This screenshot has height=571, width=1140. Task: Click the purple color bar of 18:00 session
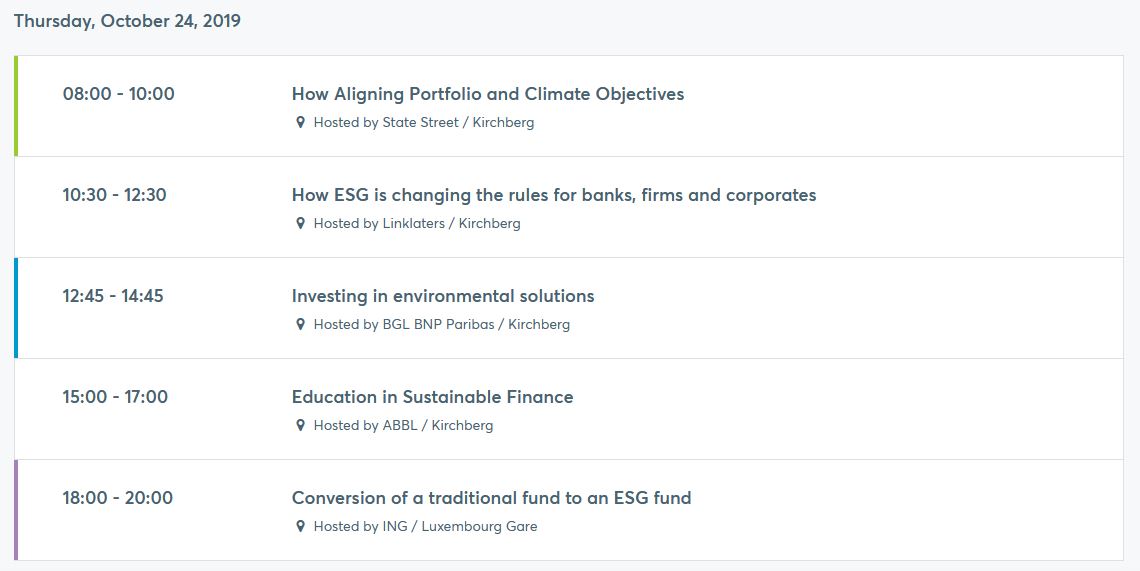pos(16,510)
